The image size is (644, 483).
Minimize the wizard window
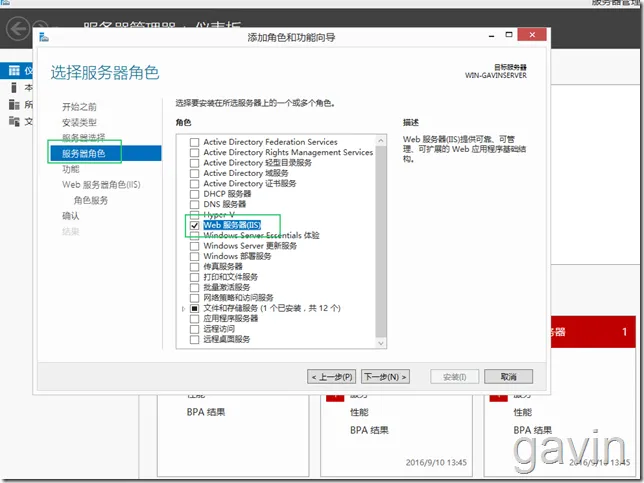(492, 36)
